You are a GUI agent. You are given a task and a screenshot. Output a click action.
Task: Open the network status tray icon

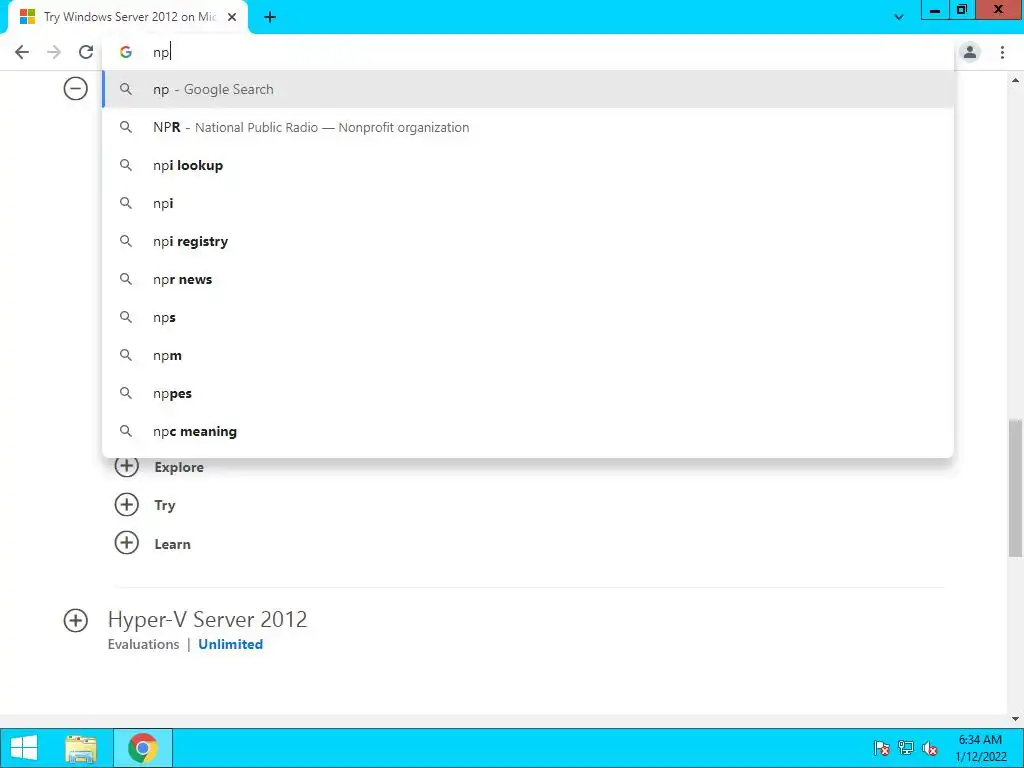(x=905, y=748)
